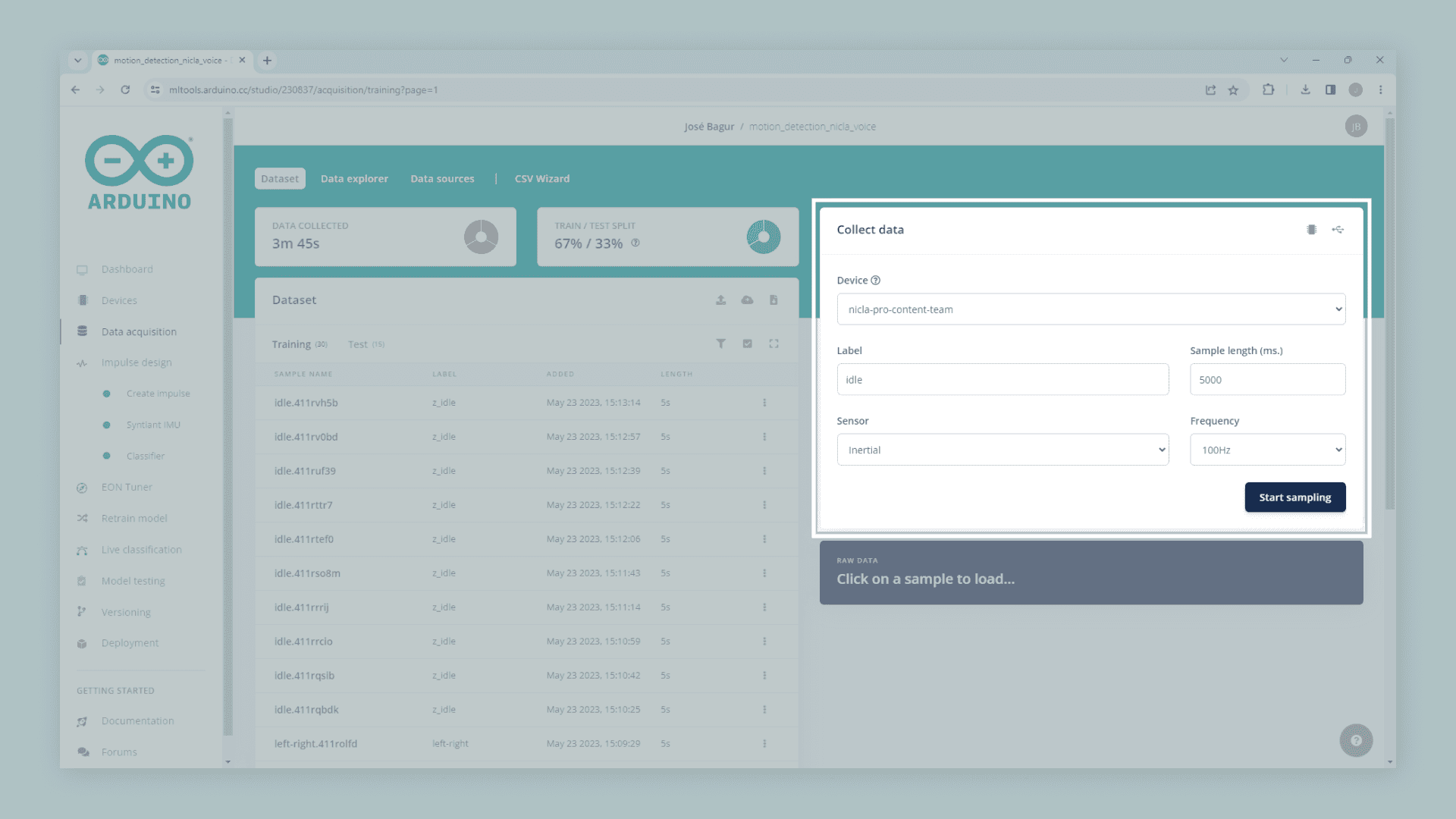1456x819 pixels.
Task: Click the USB connect icon in Collect data
Action: point(1338,230)
